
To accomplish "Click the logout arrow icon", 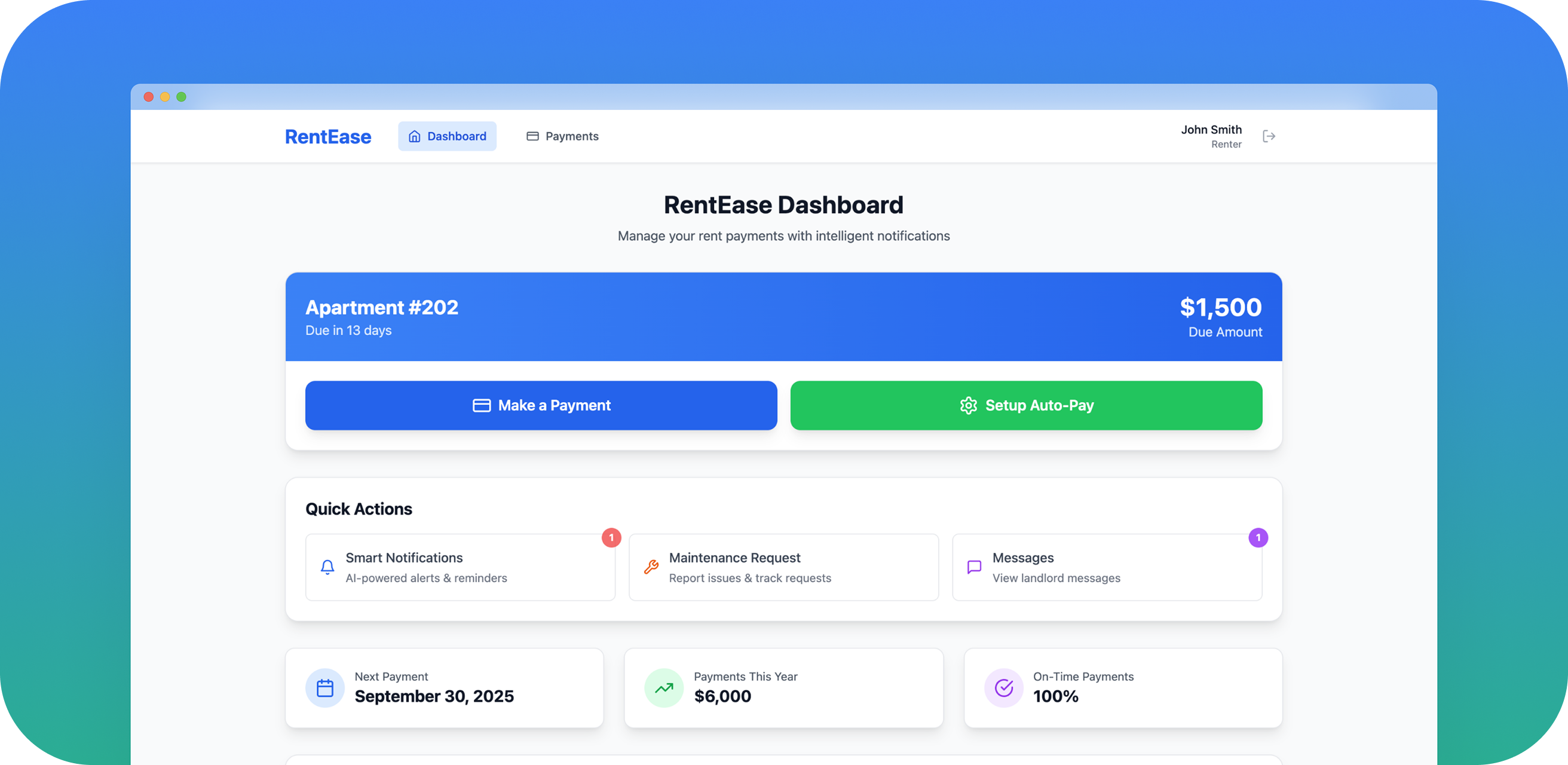I will coord(1269,136).
